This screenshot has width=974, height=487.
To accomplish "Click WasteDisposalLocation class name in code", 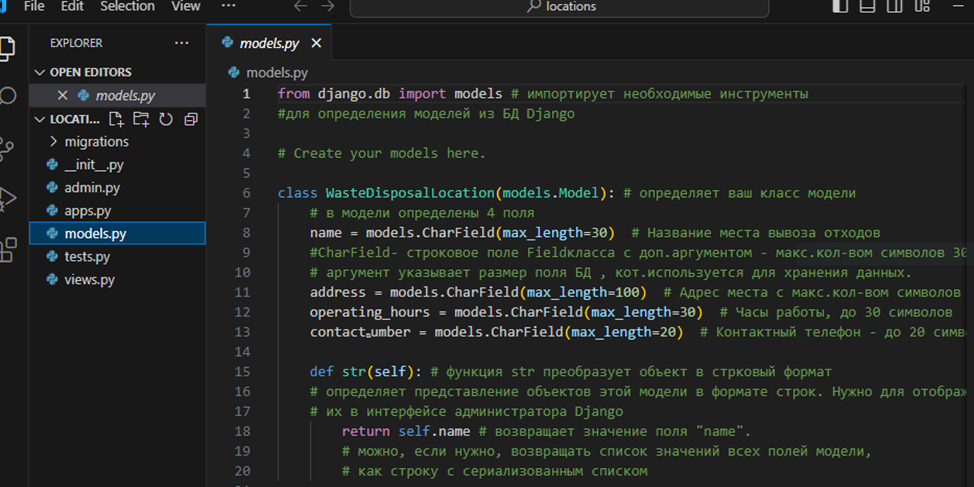I will [x=410, y=193].
